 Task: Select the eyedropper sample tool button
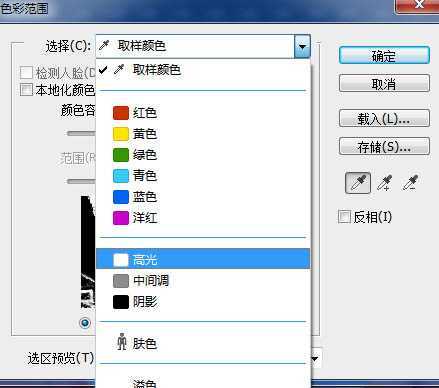tap(358, 183)
